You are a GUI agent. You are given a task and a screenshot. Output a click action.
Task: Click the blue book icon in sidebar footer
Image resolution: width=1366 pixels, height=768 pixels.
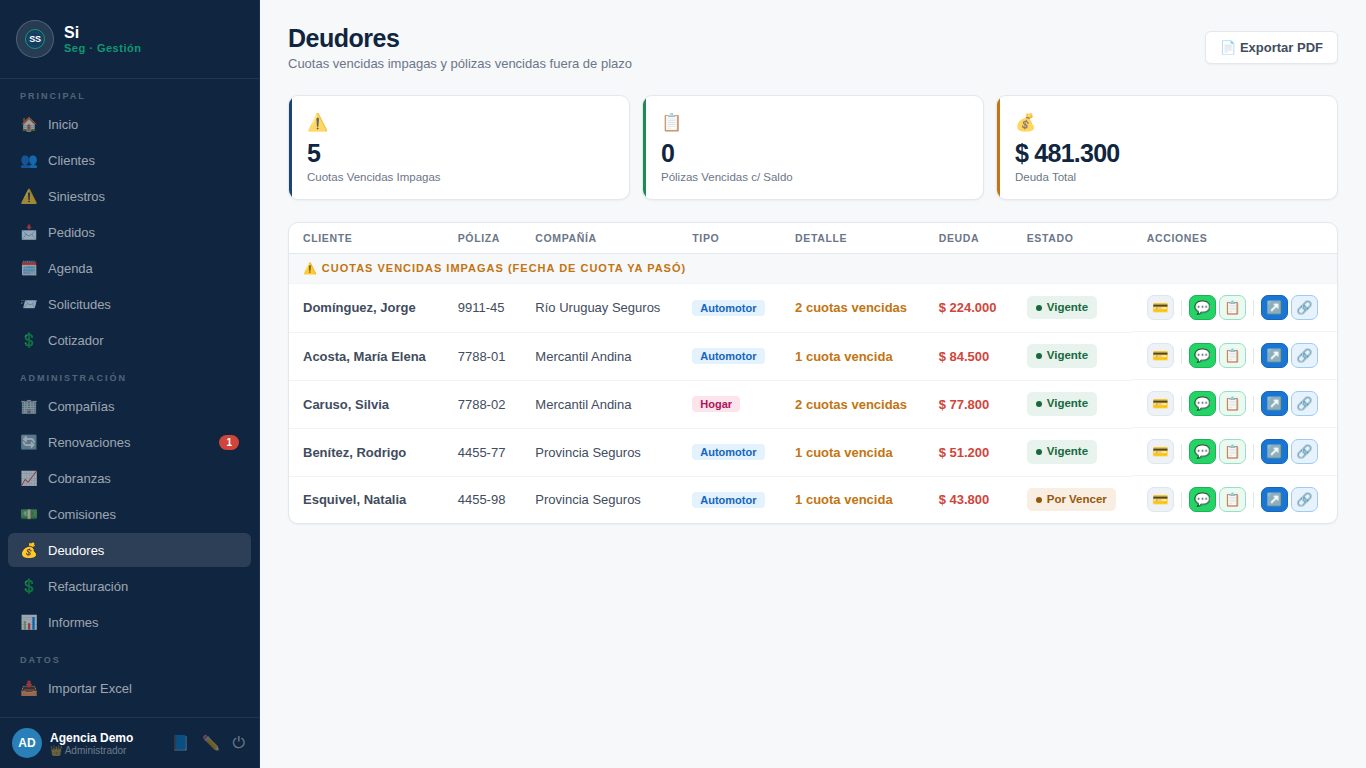pos(181,743)
